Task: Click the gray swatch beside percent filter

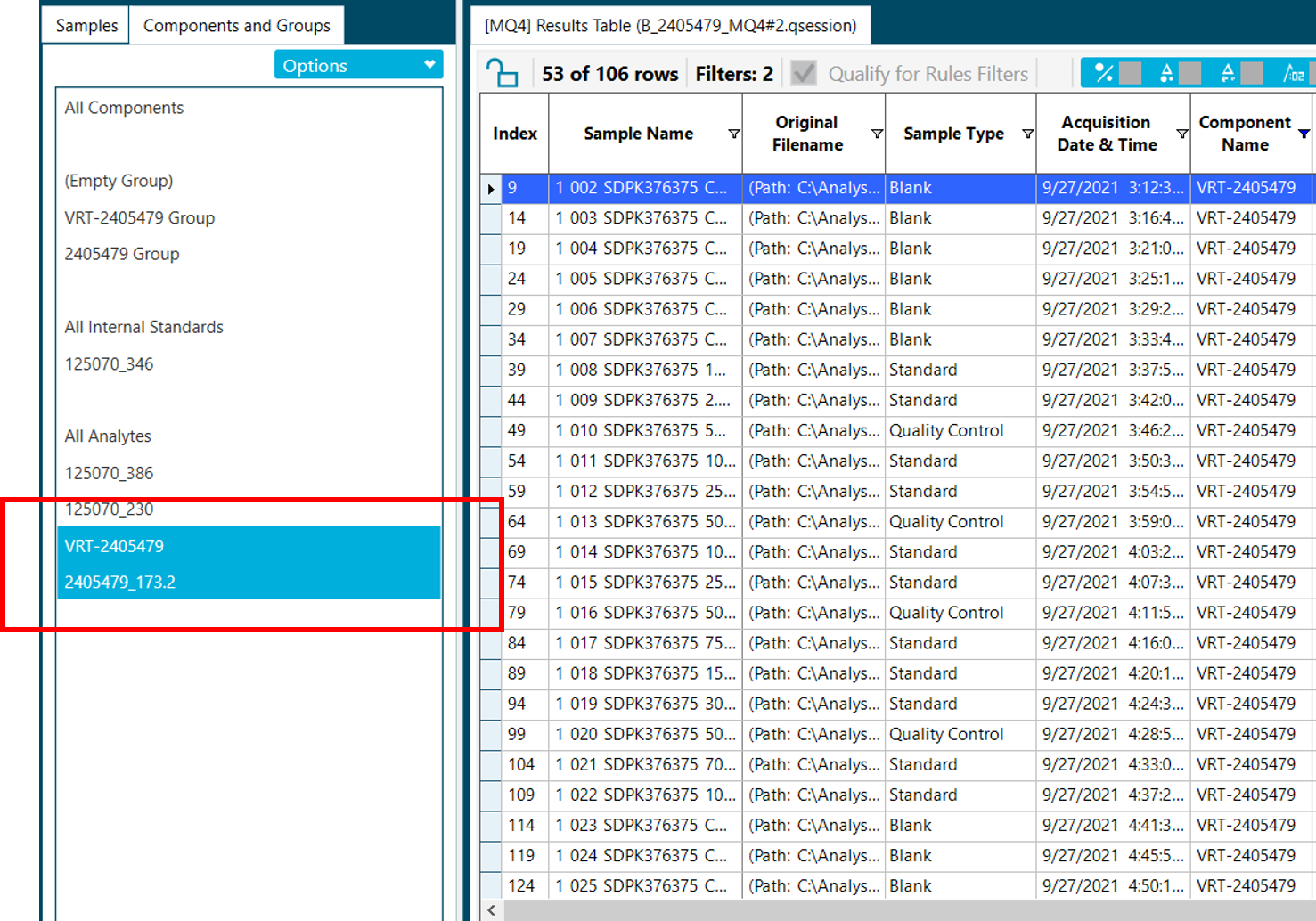Action: click(x=1130, y=73)
